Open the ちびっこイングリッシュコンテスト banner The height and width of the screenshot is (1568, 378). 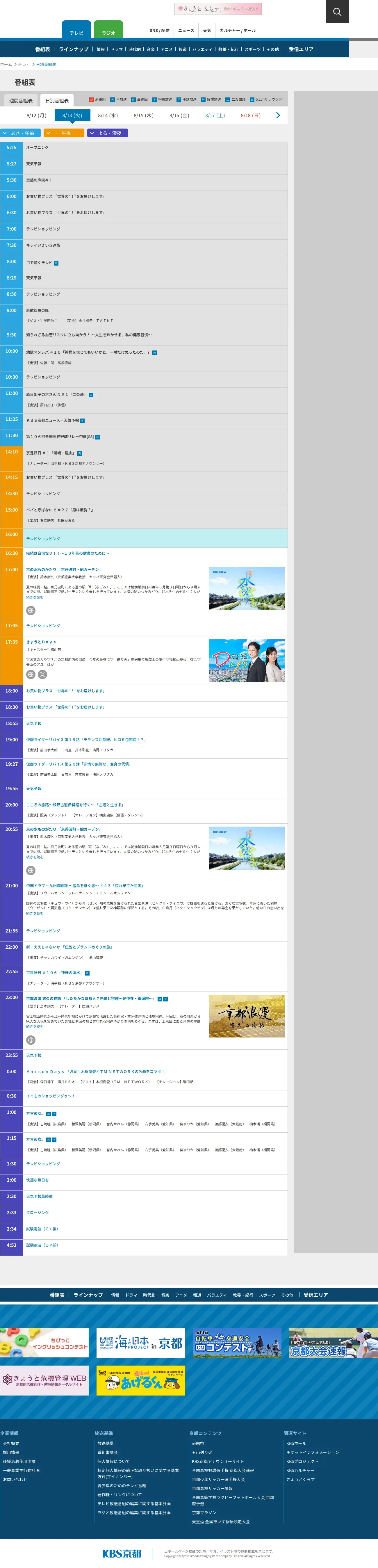(44, 1342)
